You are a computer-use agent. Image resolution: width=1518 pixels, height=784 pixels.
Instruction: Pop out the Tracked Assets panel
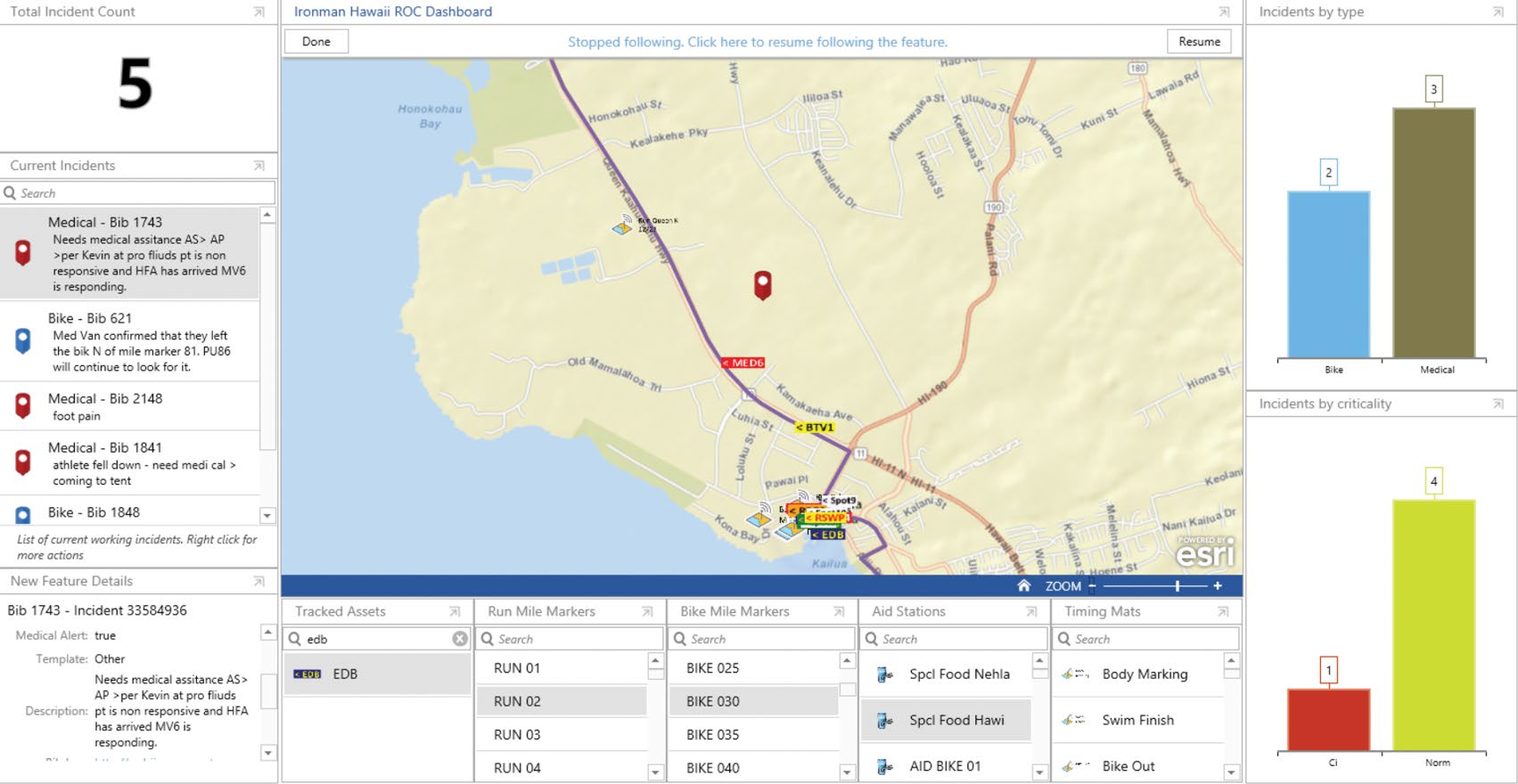[x=455, y=612]
